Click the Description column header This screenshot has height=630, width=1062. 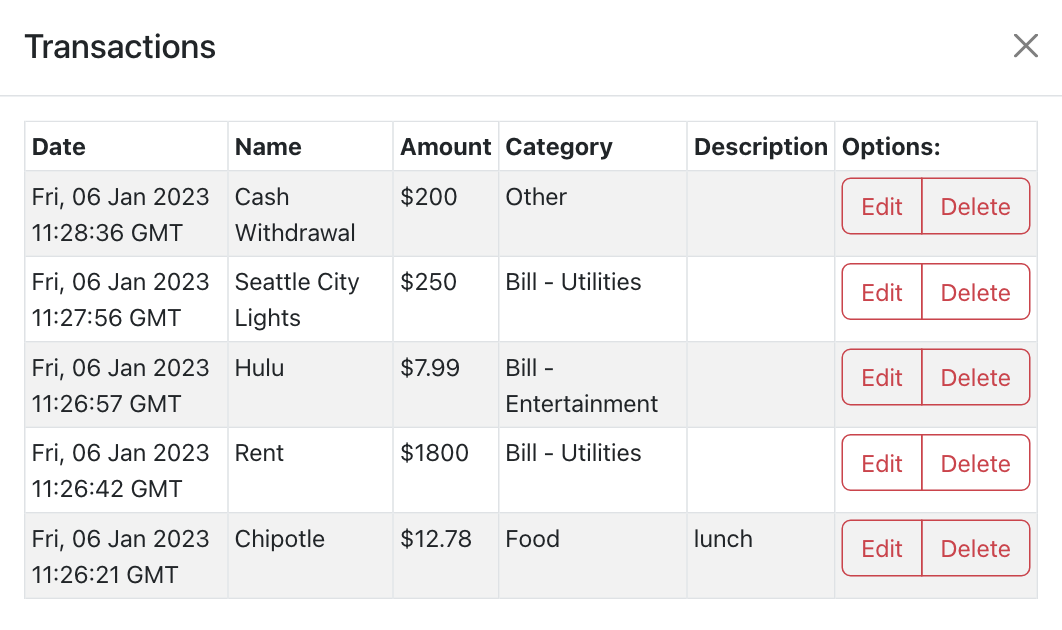coord(761,147)
